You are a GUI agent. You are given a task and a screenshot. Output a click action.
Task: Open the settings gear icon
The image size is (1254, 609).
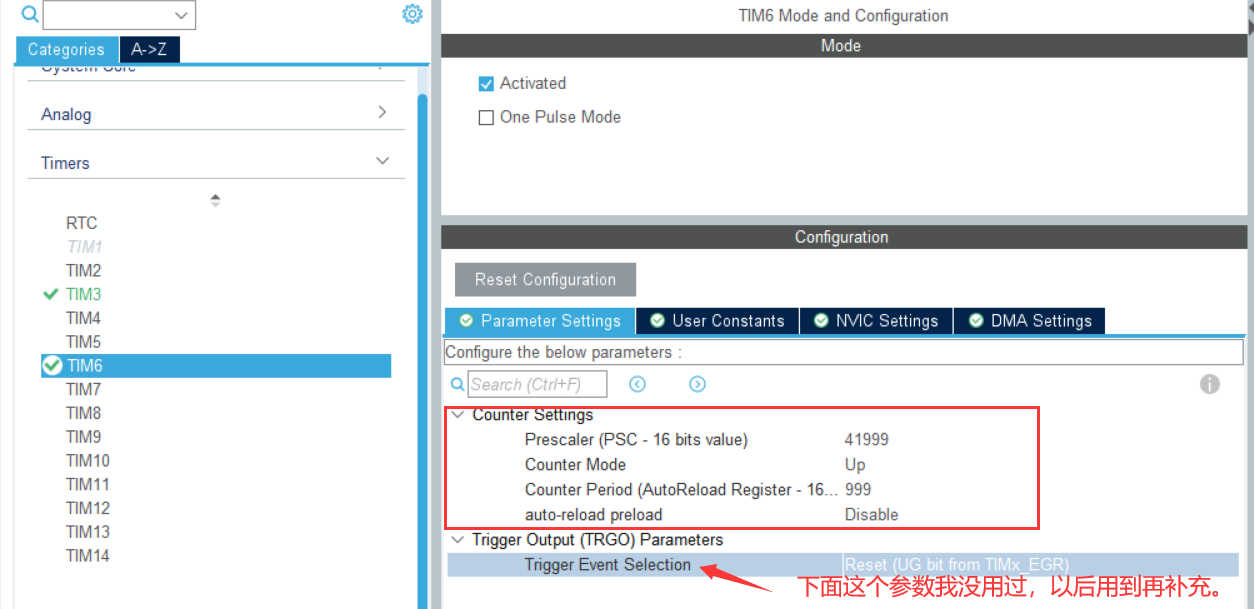click(x=412, y=14)
